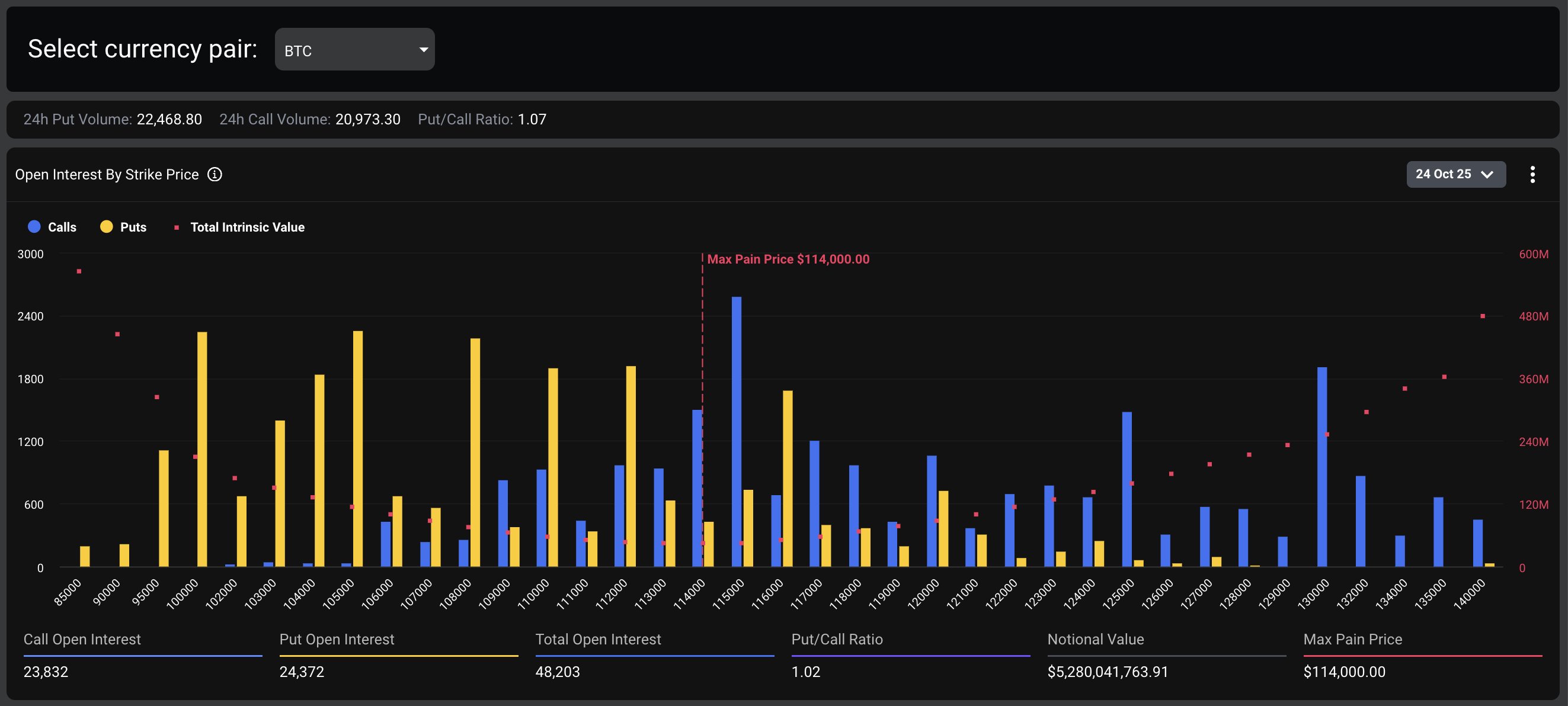Click the Notional Value figure
Viewport: 1568px width, 706px height.
tap(1107, 672)
